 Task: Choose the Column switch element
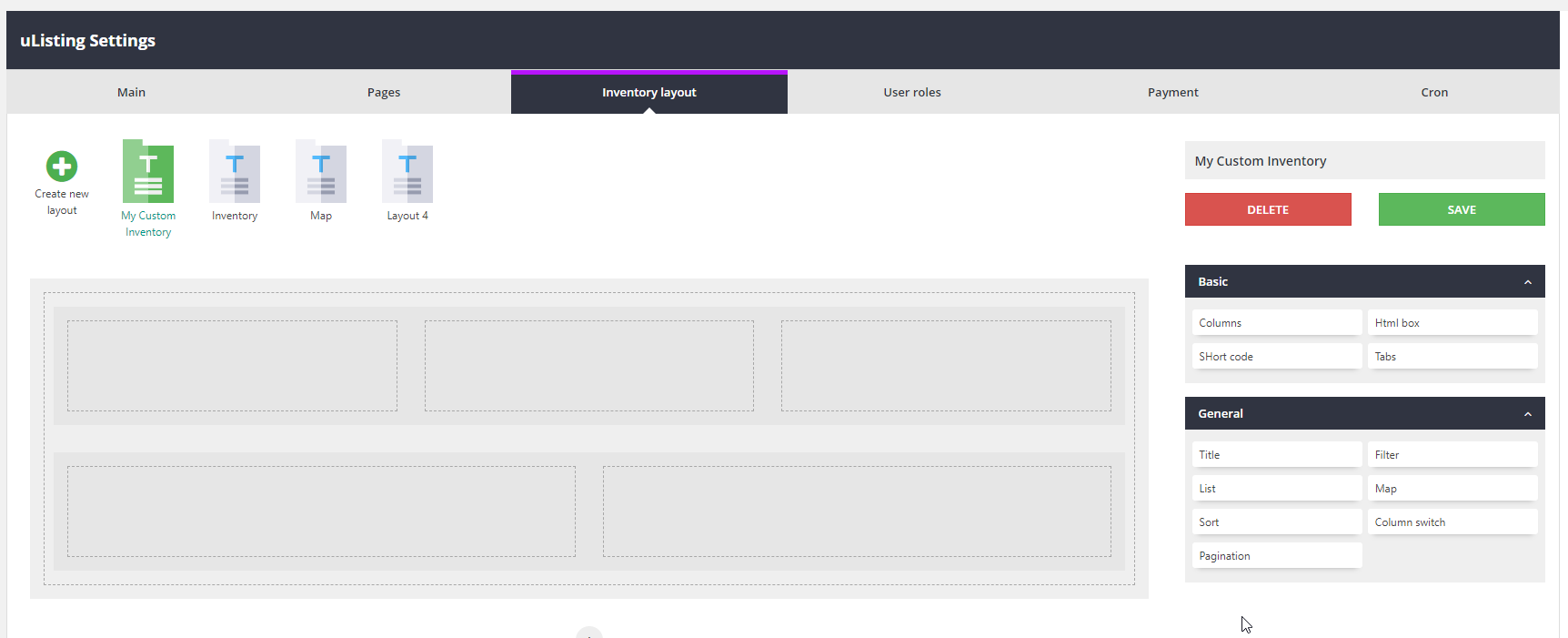click(x=1452, y=522)
